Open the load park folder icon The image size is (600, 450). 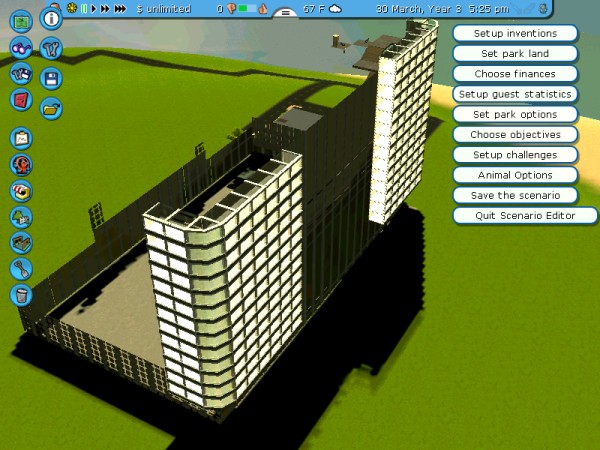51,109
